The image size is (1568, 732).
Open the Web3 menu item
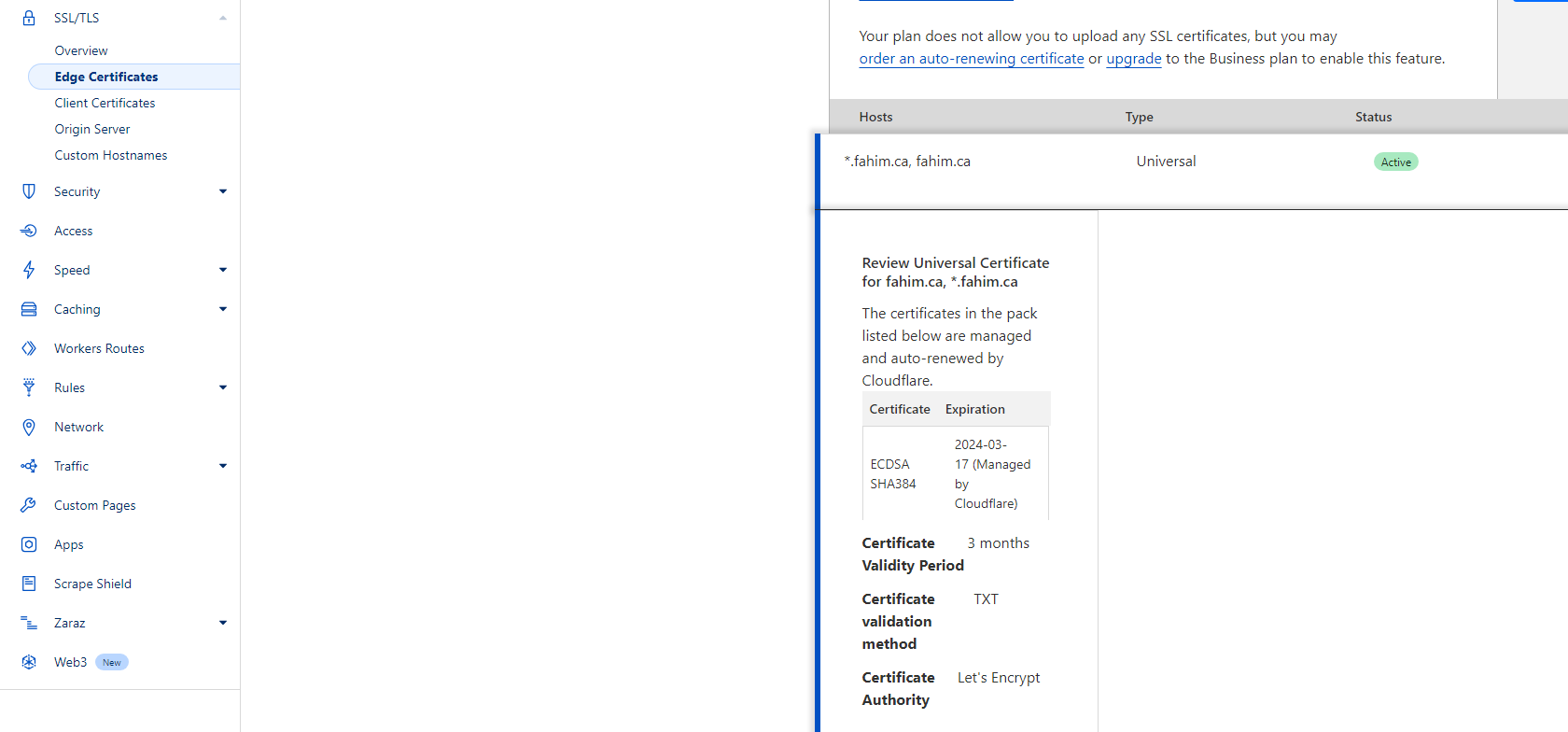(70, 662)
